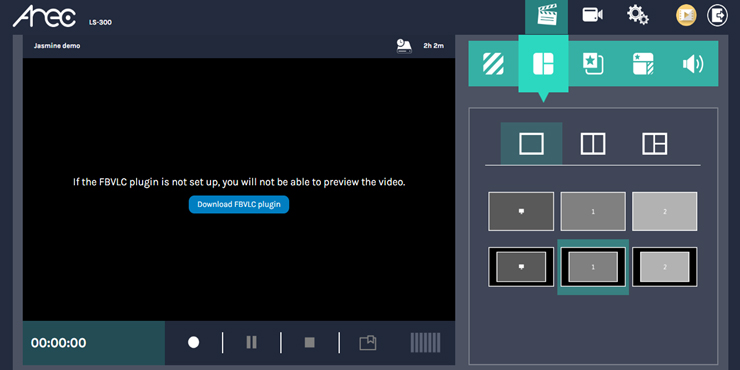Click the 2h 2m remaining time
The width and height of the screenshot is (740, 370).
click(433, 46)
